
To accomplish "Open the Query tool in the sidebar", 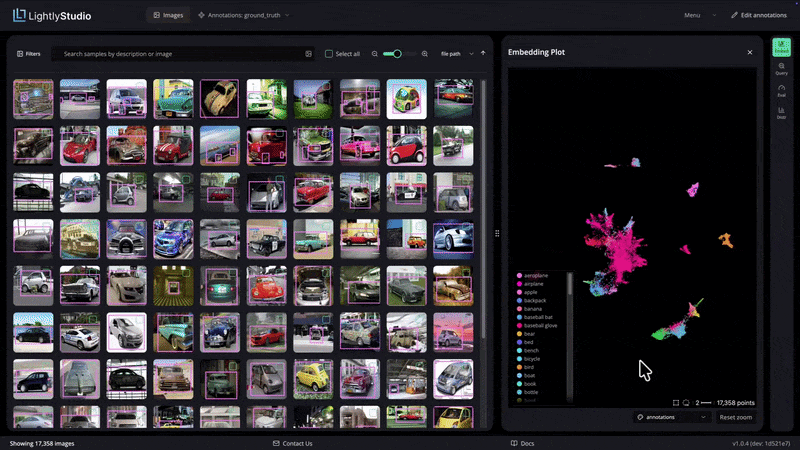I will (781, 69).
